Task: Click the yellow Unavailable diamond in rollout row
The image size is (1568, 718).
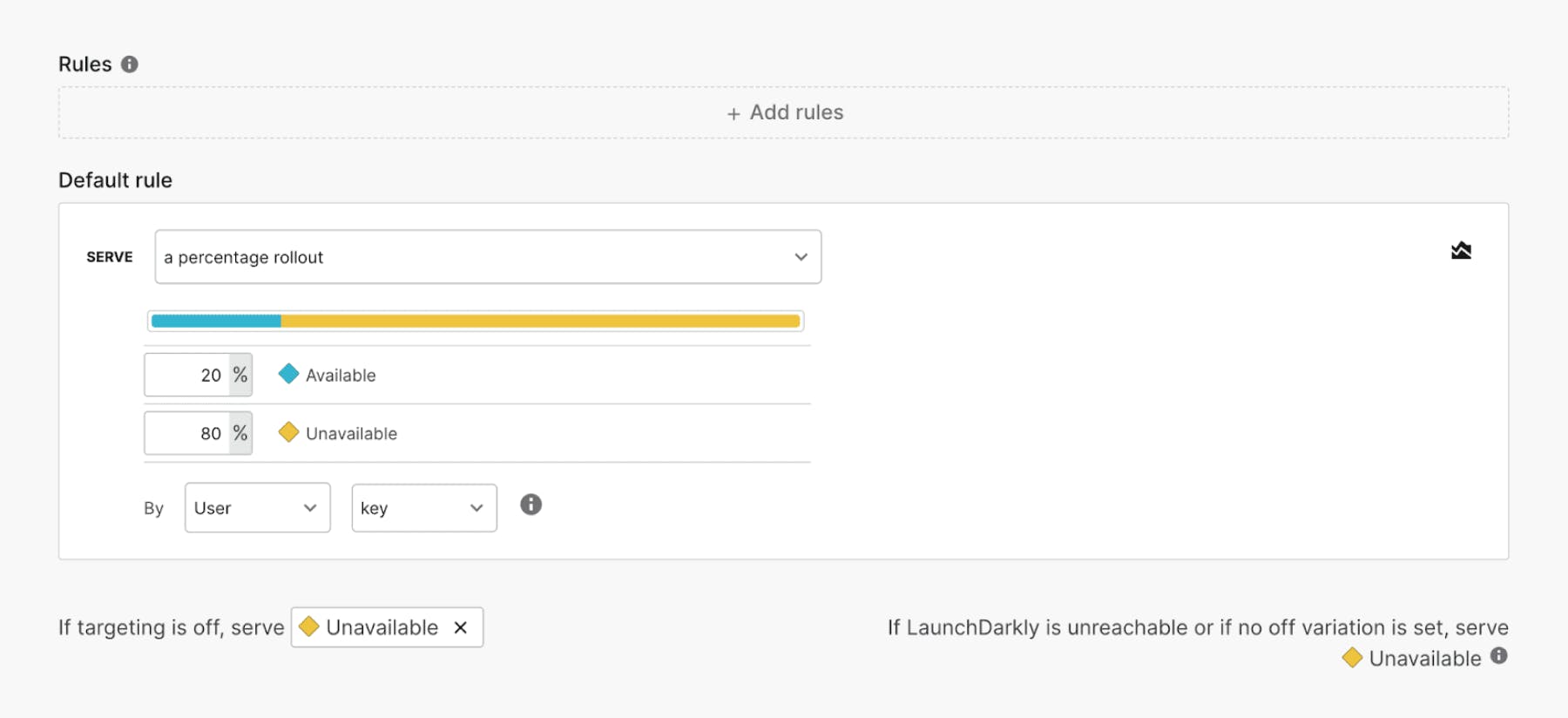Action: (x=288, y=432)
